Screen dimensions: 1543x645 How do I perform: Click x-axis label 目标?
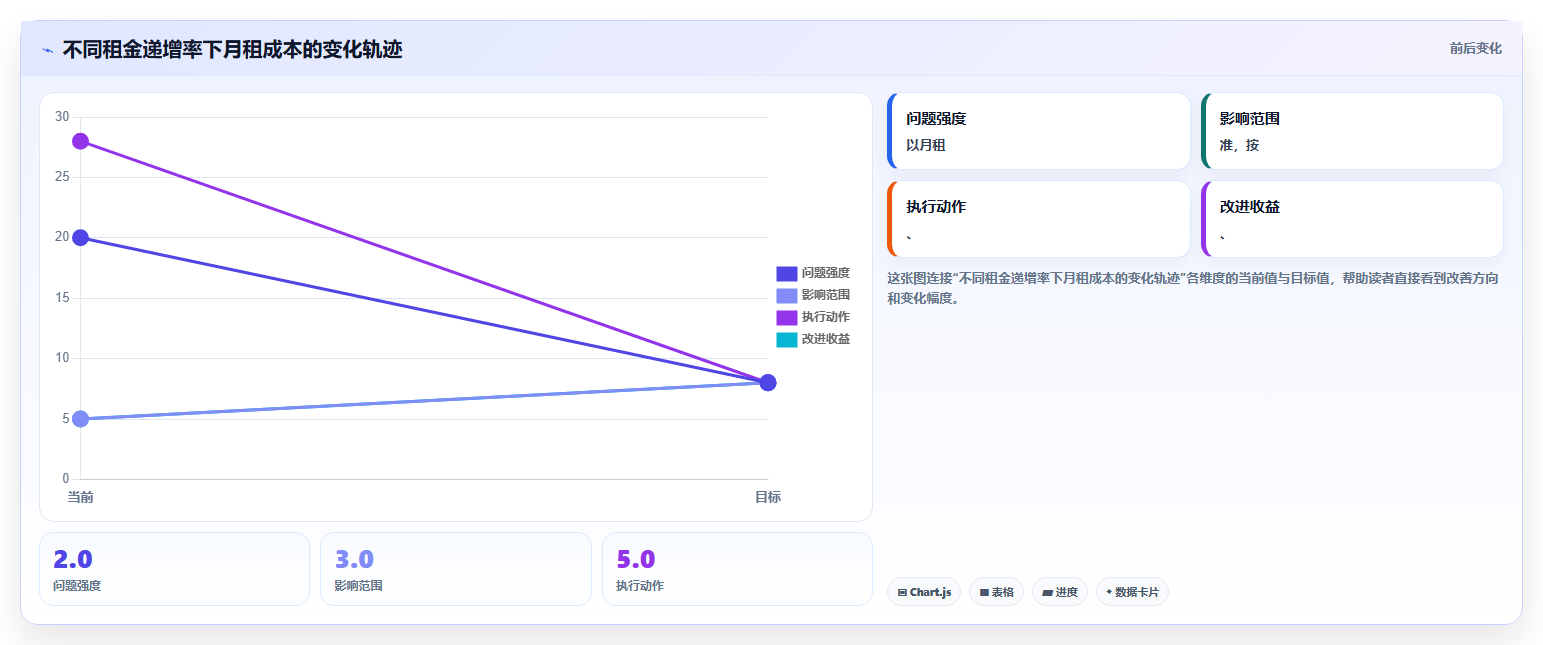767,497
